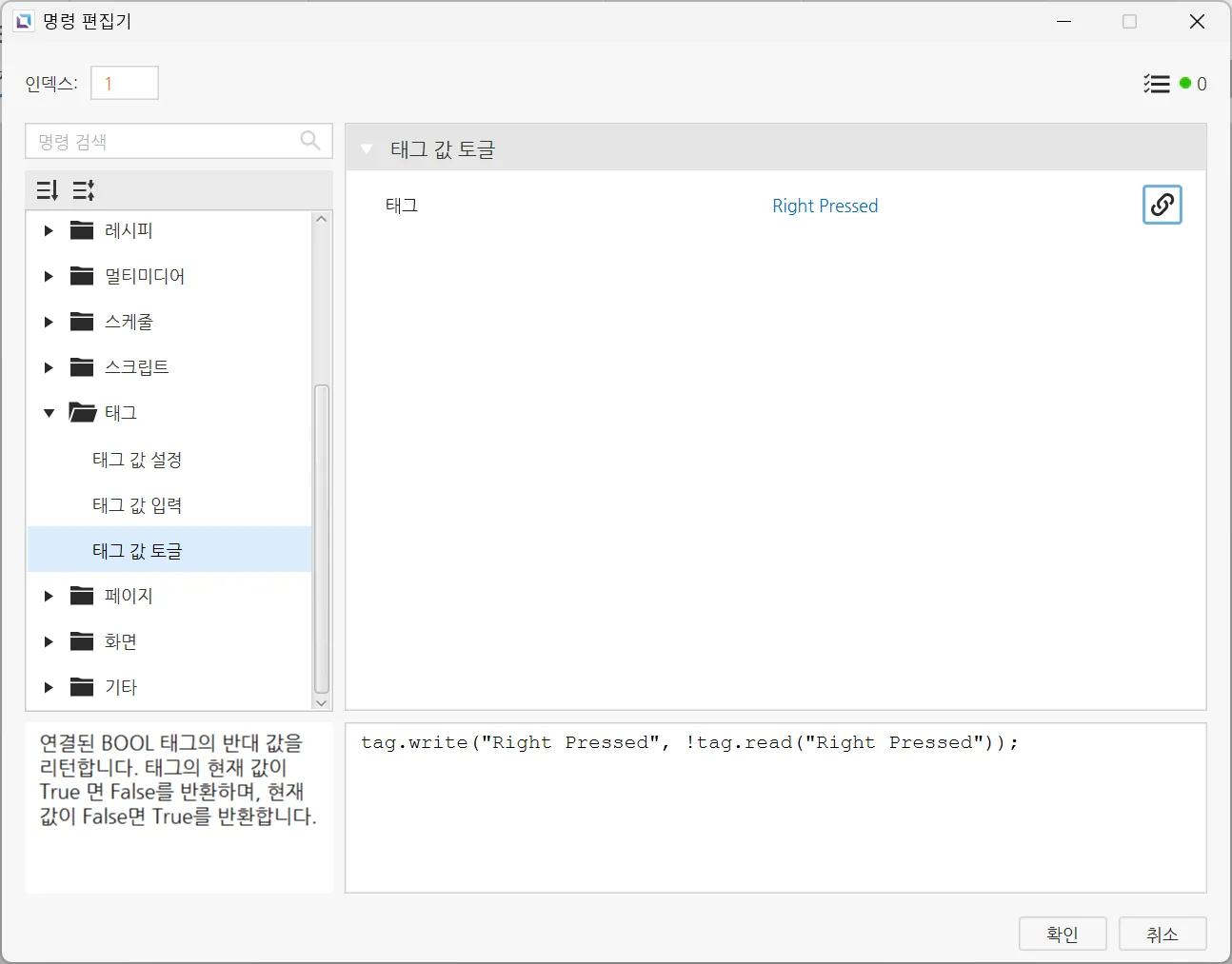Expand the 레시피 folder

tap(49, 230)
